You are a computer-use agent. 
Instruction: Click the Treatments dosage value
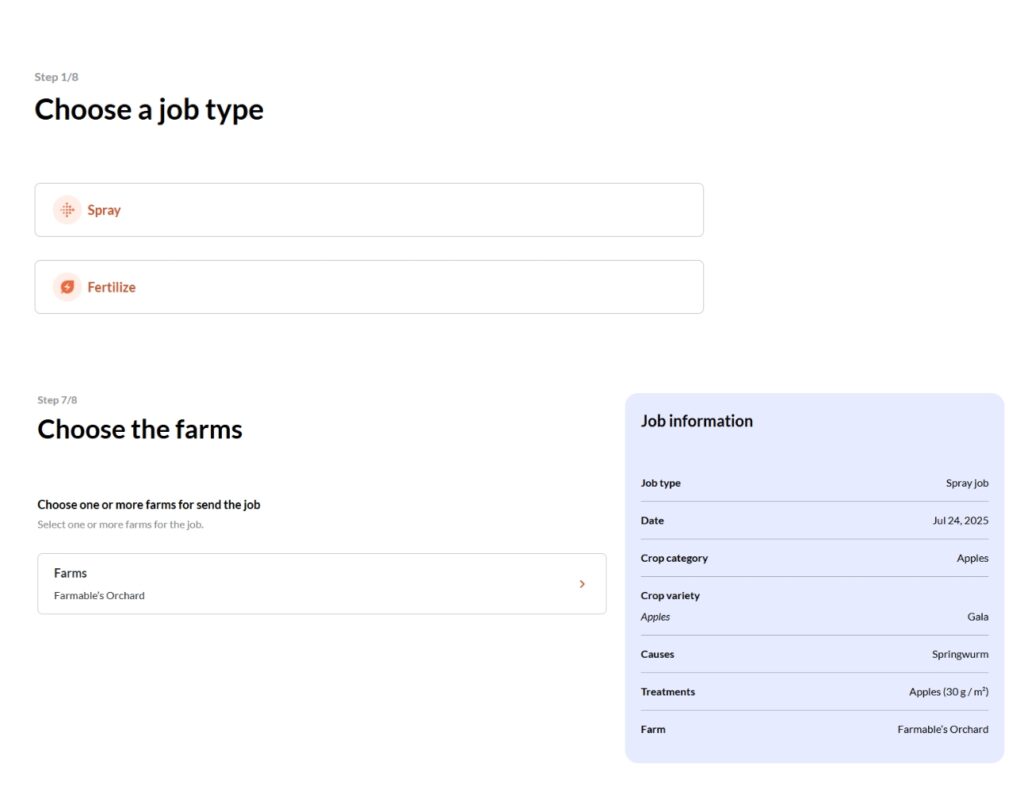[949, 692]
